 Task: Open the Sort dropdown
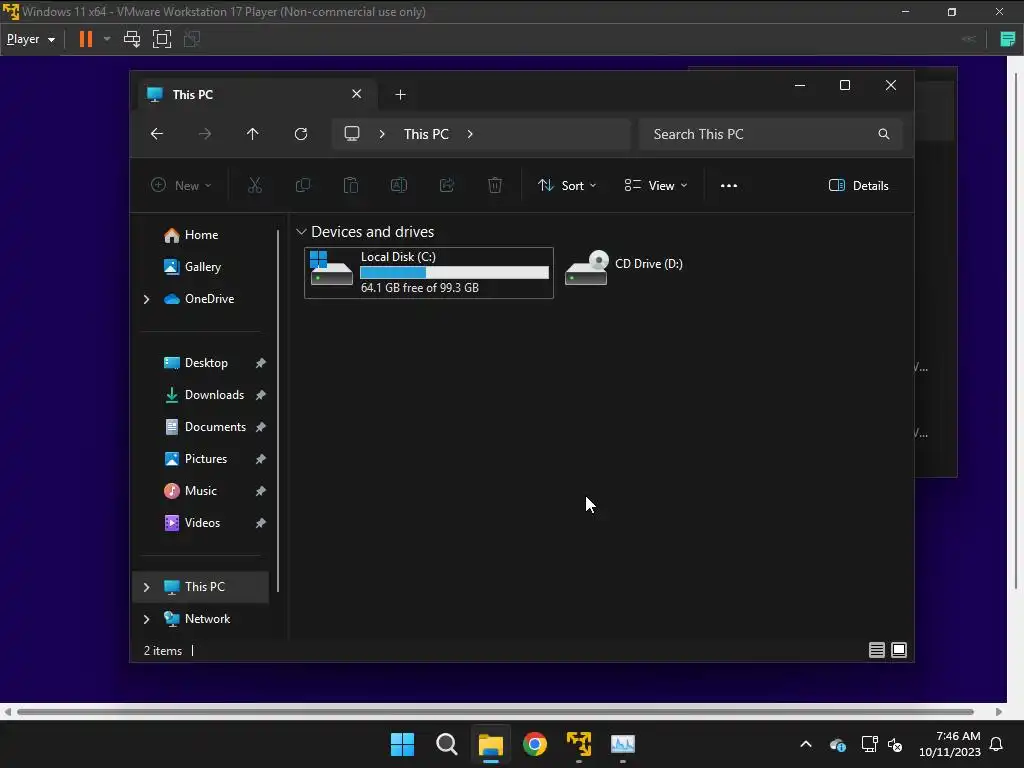567,185
